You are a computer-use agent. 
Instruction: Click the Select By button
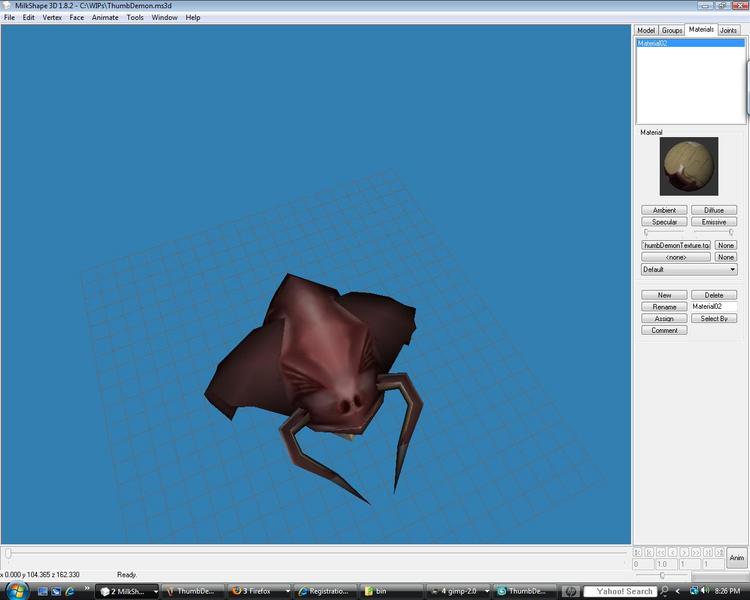pos(714,319)
